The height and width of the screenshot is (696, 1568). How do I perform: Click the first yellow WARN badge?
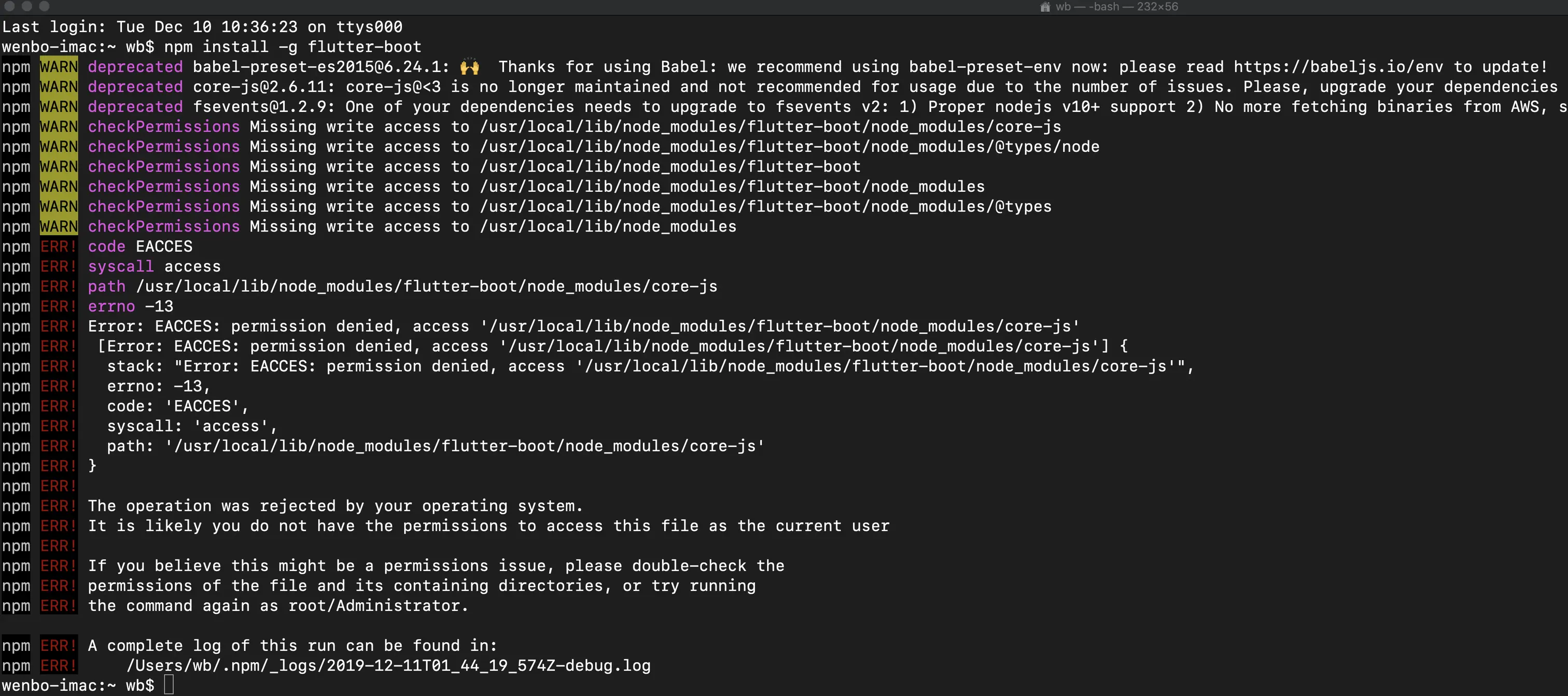tap(59, 67)
